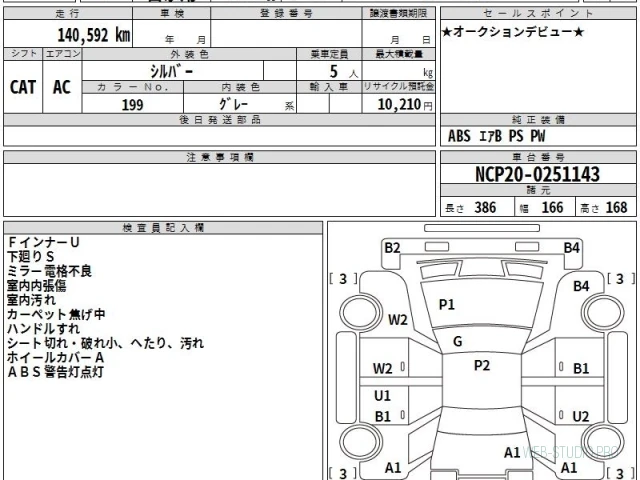Screen dimensions: 640x480
Task: Click the exterior color シルバー value
Action: [171, 71]
